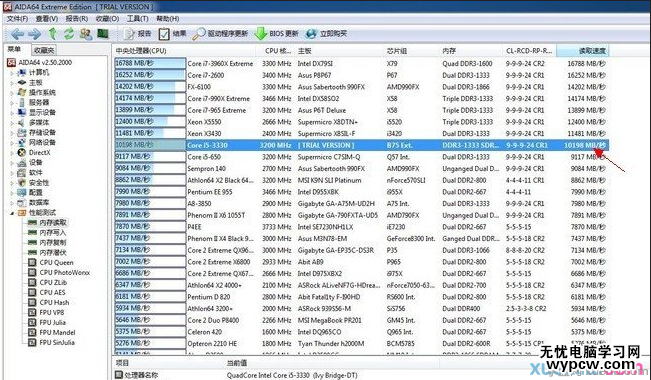Image resolution: width=651 pixels, height=380 pixels.
Task: Open the 查看(V) menu
Action: pyautogui.click(x=46, y=19)
